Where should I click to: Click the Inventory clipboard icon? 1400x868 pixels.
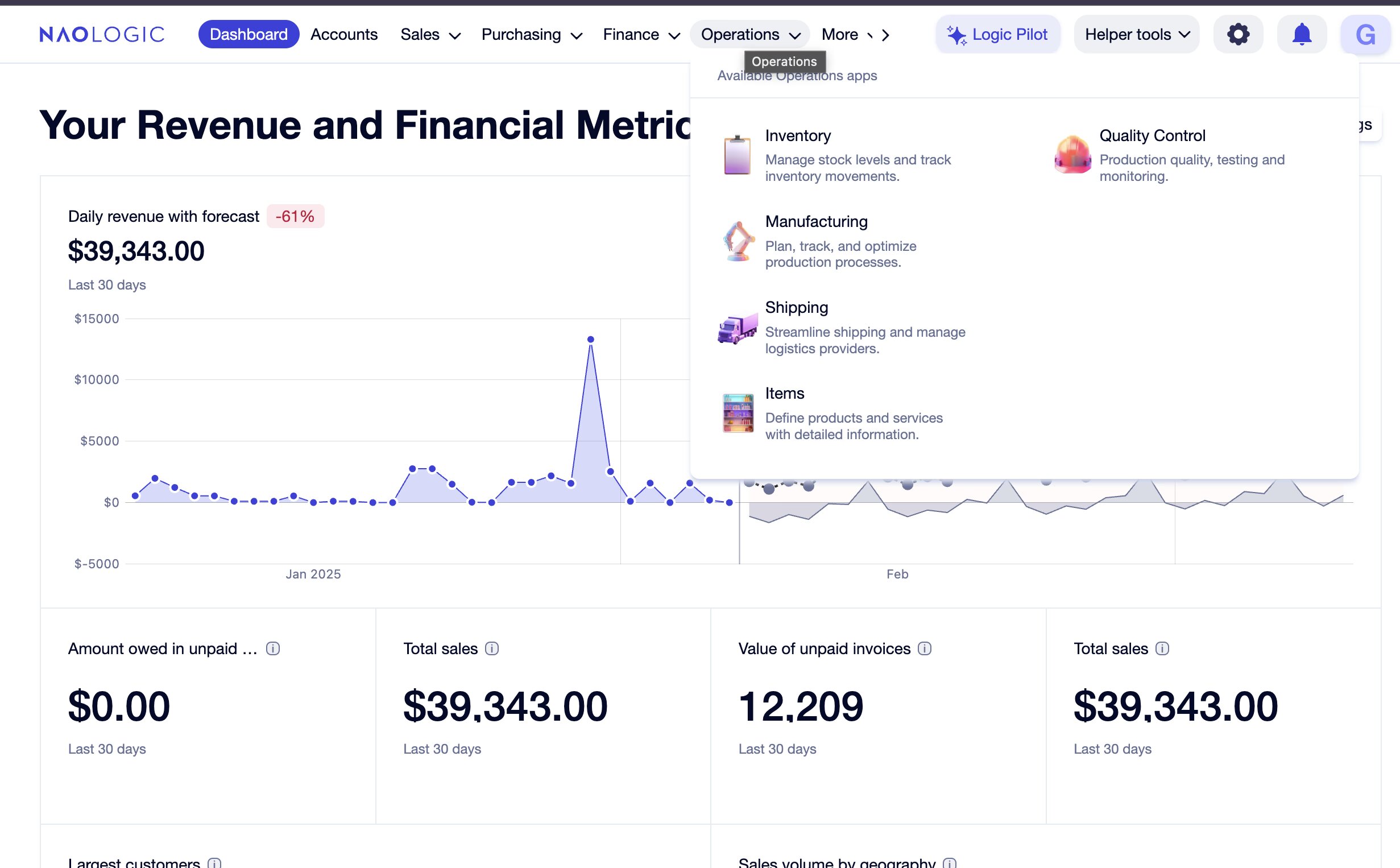[737, 155]
